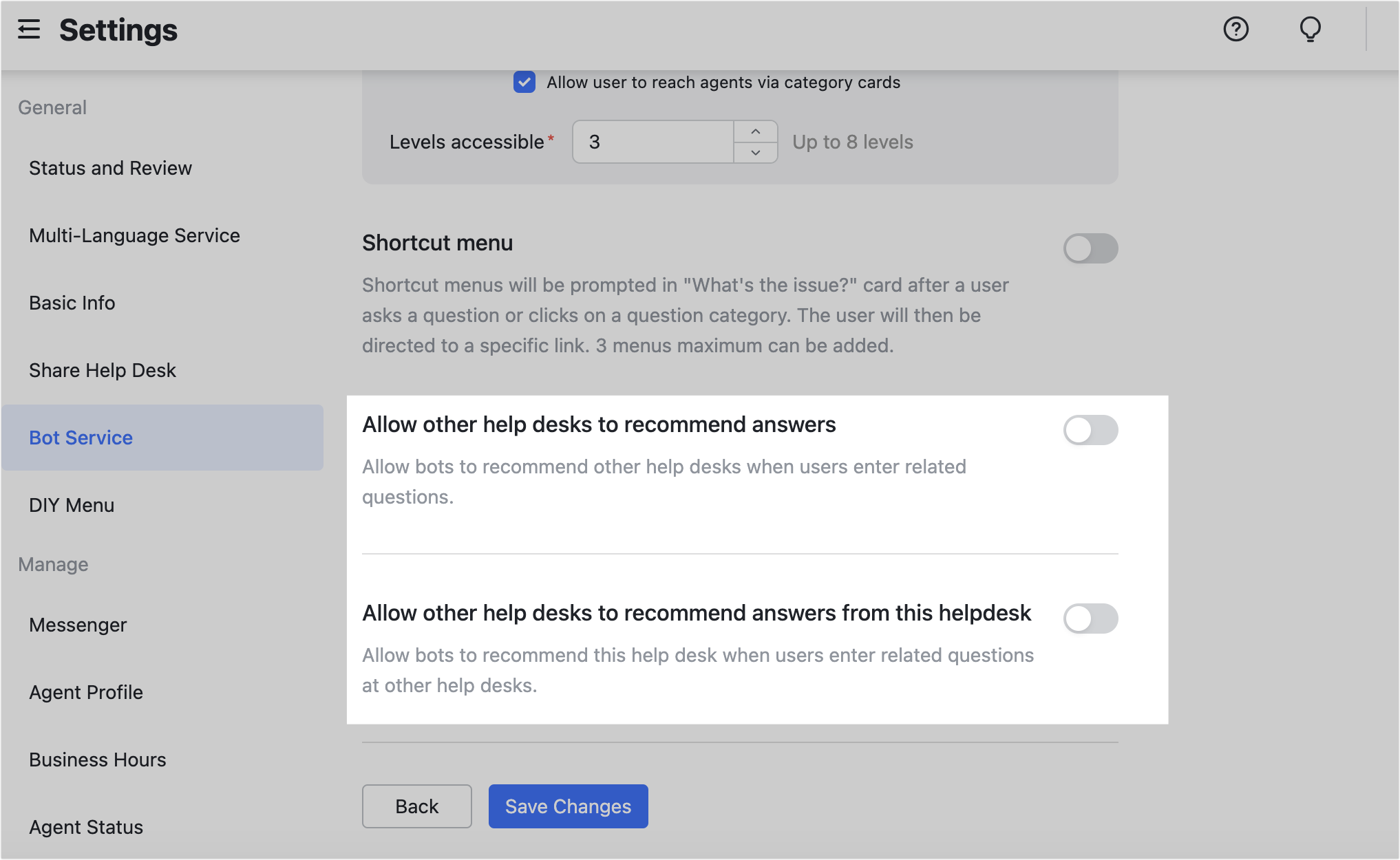This screenshot has width=1400, height=860.
Task: Click the Manage section label
Action: [53, 565]
